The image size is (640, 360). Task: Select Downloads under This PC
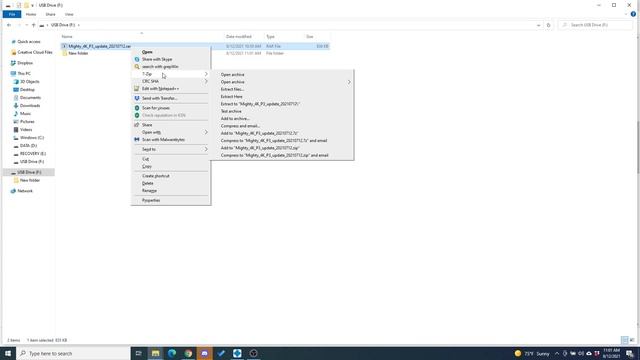(x=30, y=106)
